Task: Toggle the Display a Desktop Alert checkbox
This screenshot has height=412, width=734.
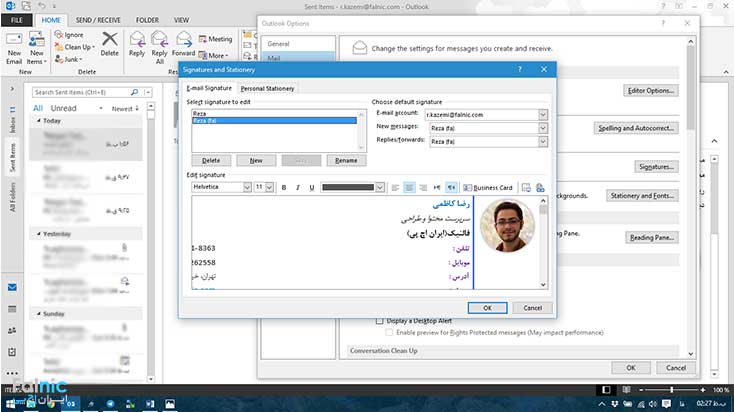Action: (379, 321)
